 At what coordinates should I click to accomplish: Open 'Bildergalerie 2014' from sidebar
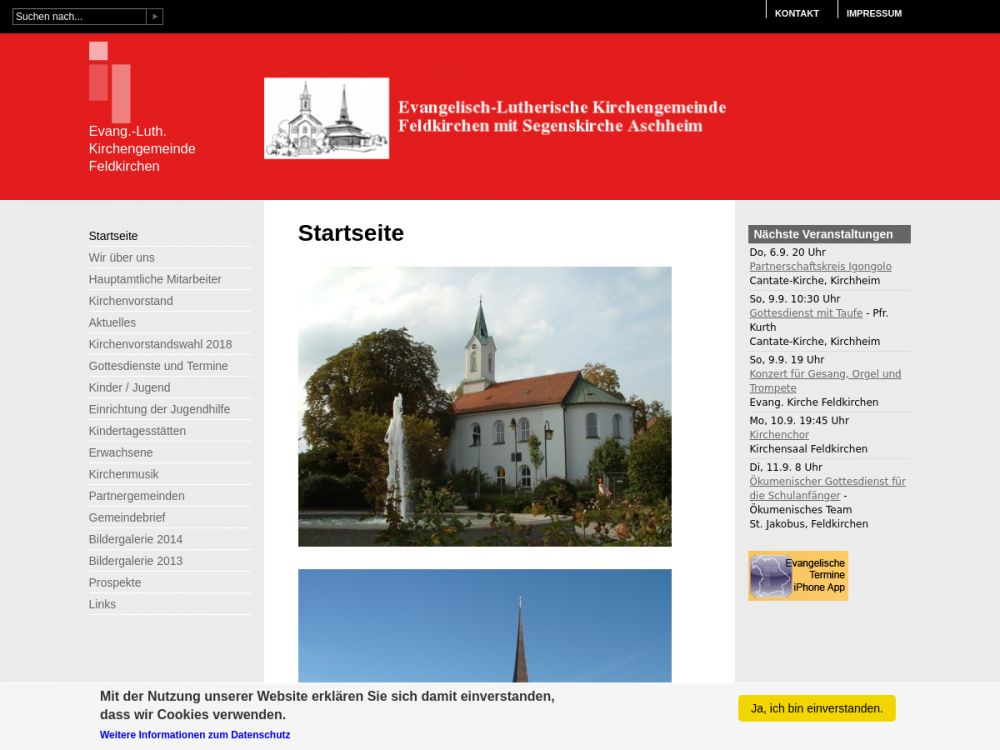click(136, 539)
